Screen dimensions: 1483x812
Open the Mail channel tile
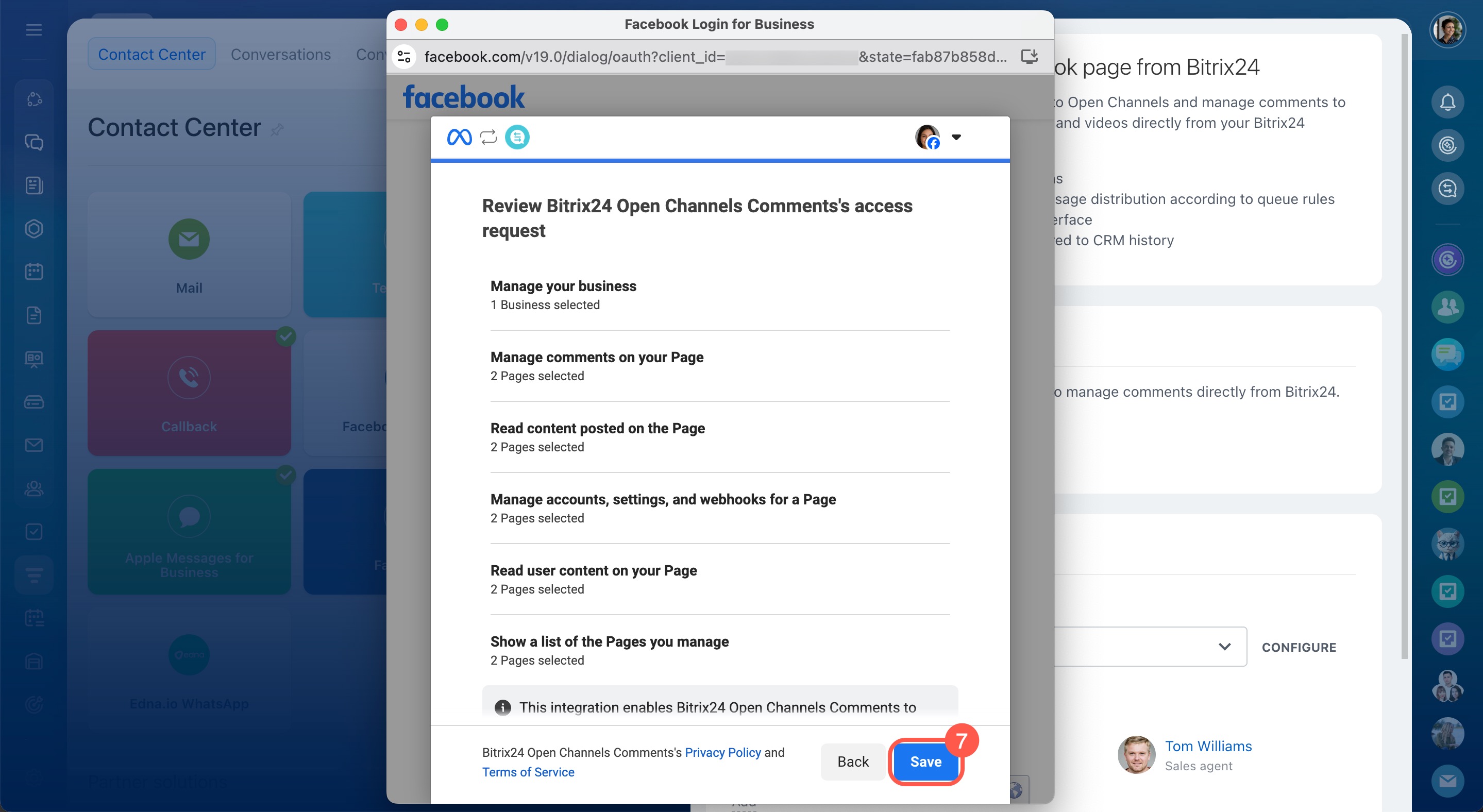[189, 254]
